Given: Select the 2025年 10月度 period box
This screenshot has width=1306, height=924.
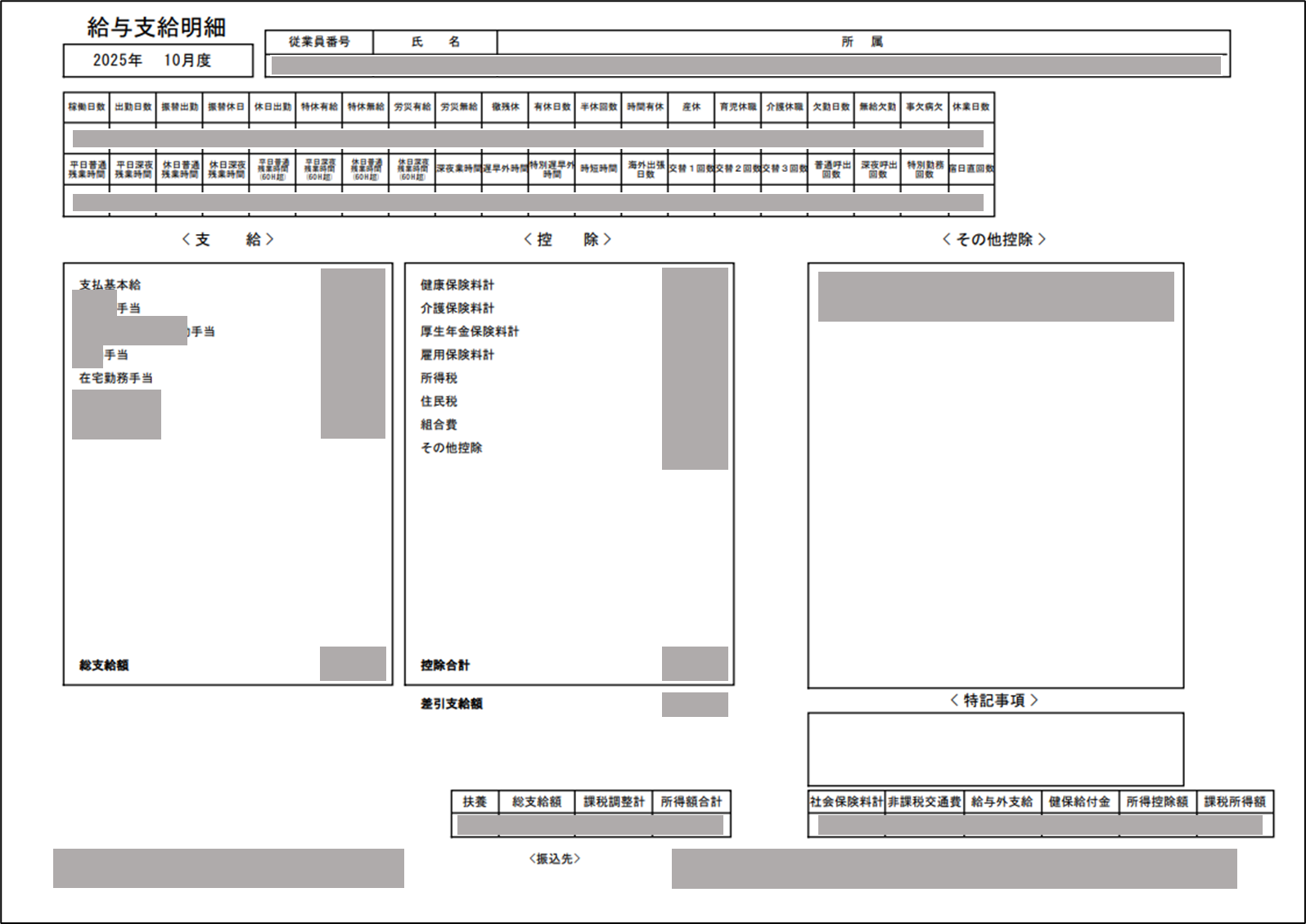Looking at the screenshot, I should pyautogui.click(x=158, y=61).
